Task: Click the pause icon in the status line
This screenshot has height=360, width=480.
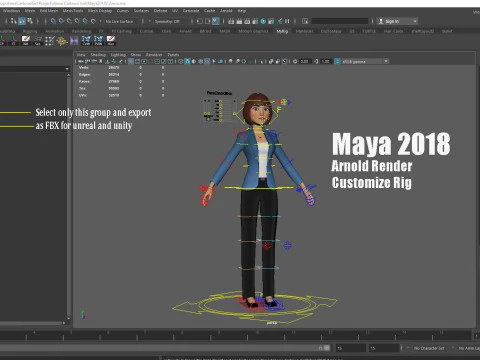Action: point(287,21)
